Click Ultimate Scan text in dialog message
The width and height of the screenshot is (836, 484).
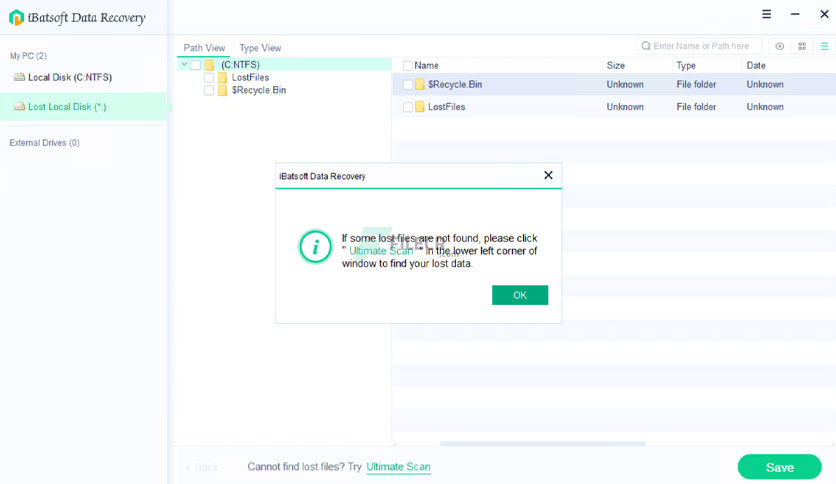[381, 251]
